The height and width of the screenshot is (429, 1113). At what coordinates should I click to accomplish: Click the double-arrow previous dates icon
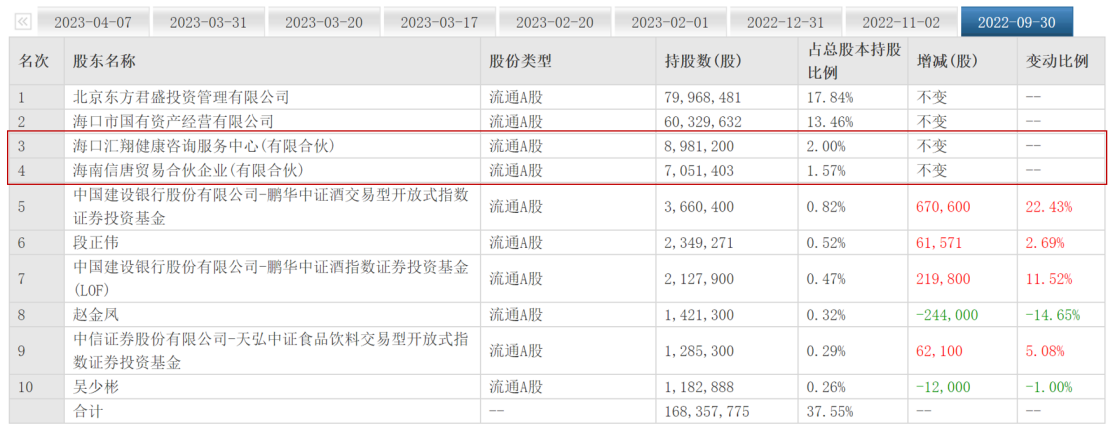click(x=23, y=22)
